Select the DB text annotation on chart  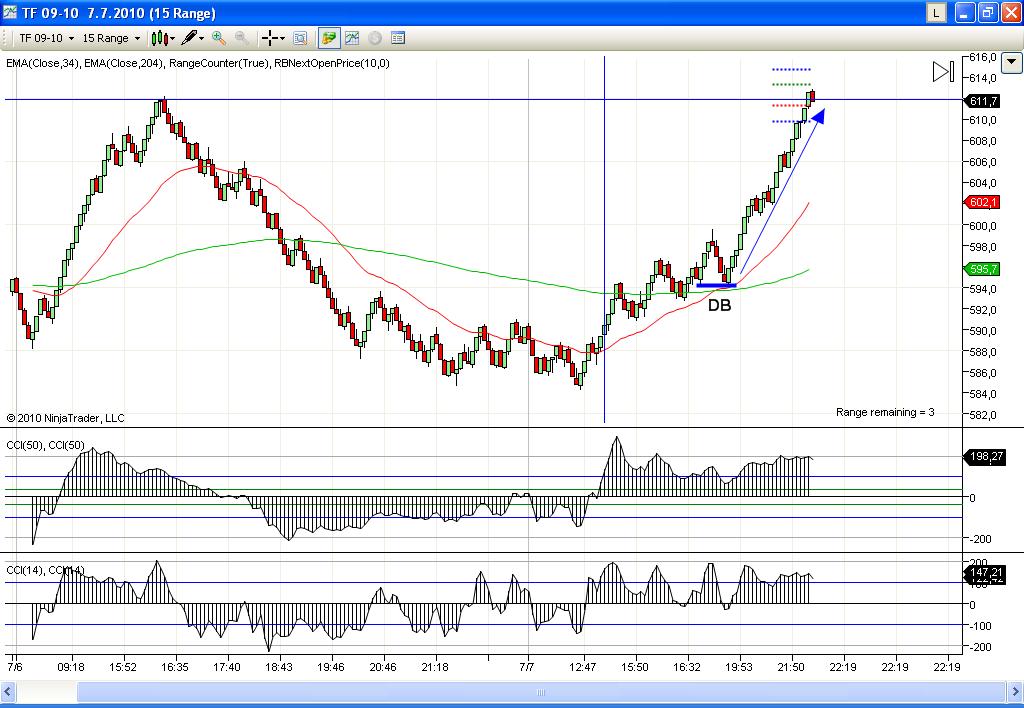click(x=719, y=306)
